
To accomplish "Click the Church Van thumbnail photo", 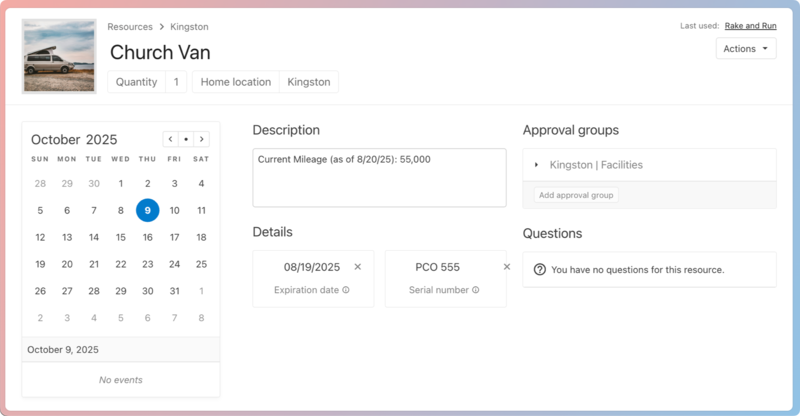I will coord(59,56).
